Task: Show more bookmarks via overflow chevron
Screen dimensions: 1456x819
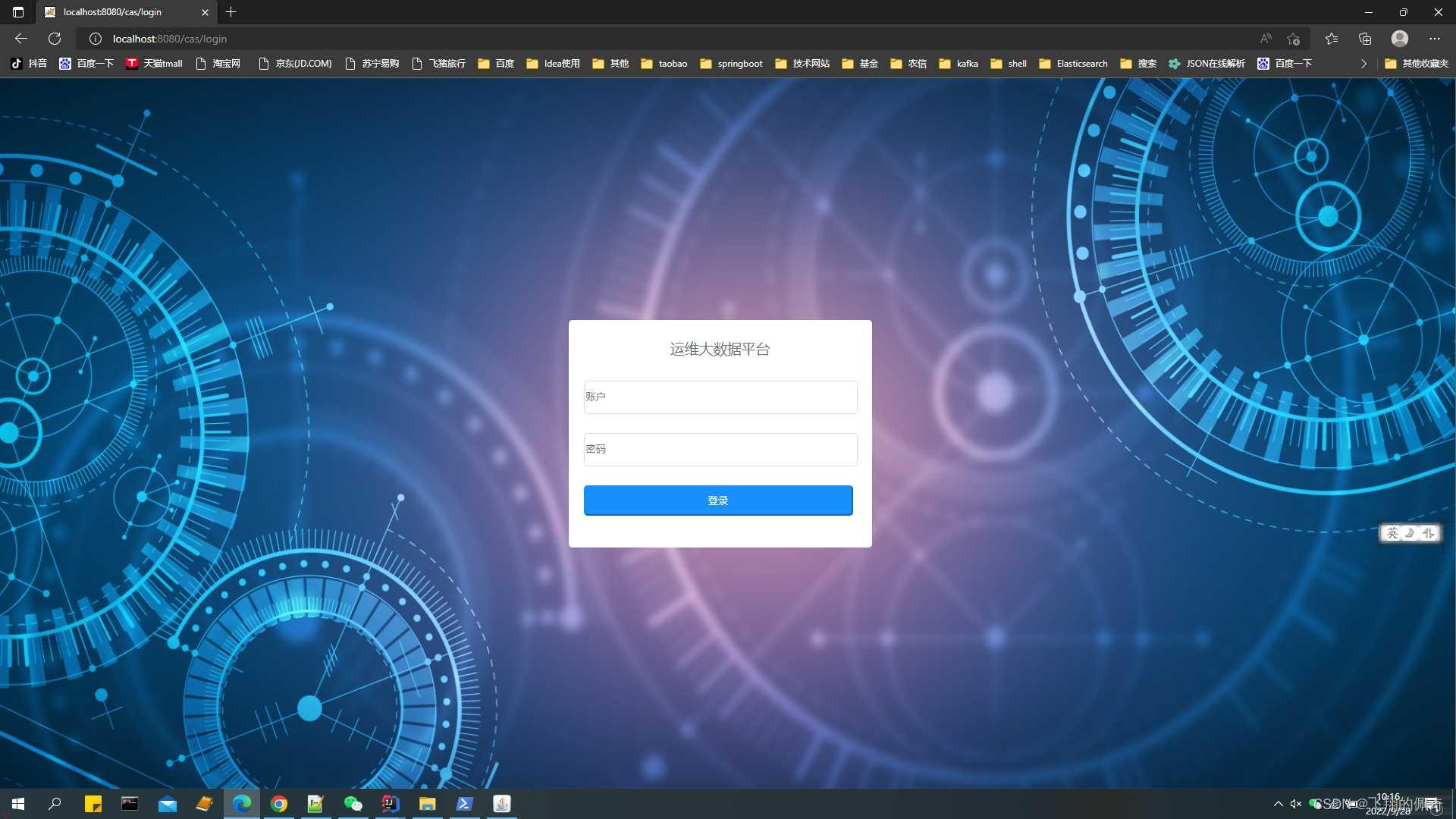Action: click(x=1363, y=64)
